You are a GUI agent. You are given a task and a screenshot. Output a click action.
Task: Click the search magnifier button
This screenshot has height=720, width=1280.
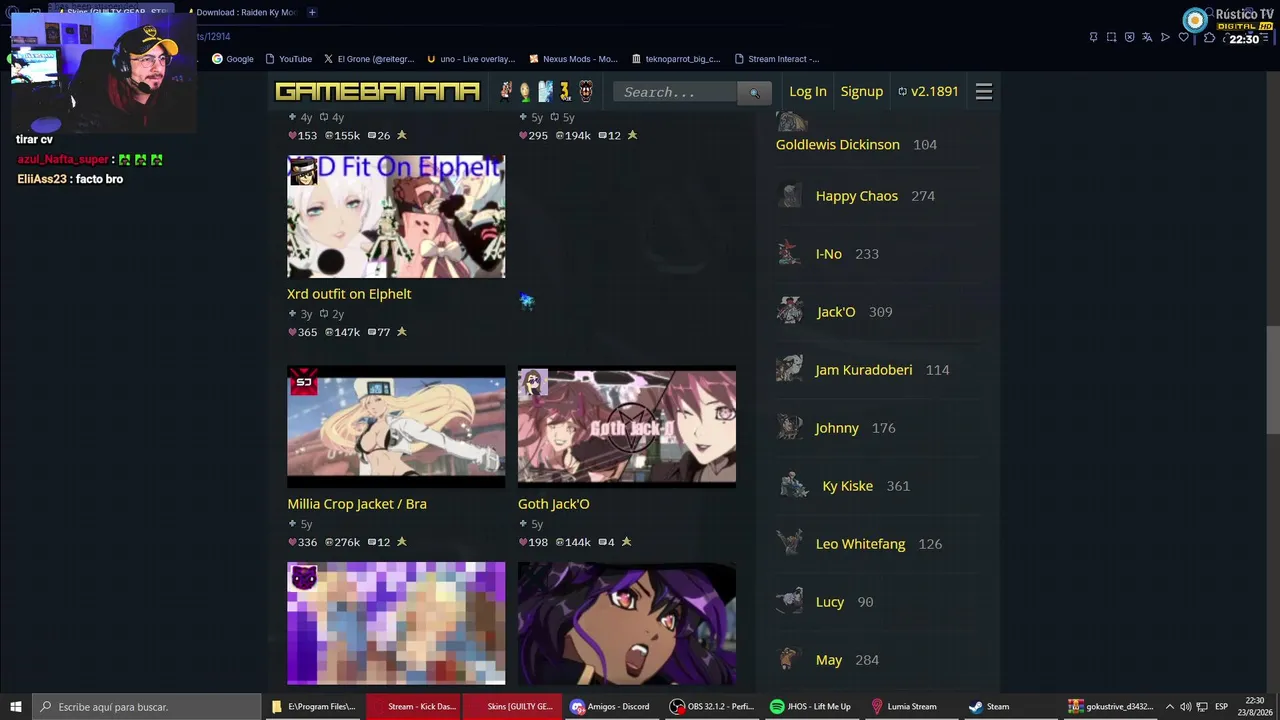tap(755, 93)
